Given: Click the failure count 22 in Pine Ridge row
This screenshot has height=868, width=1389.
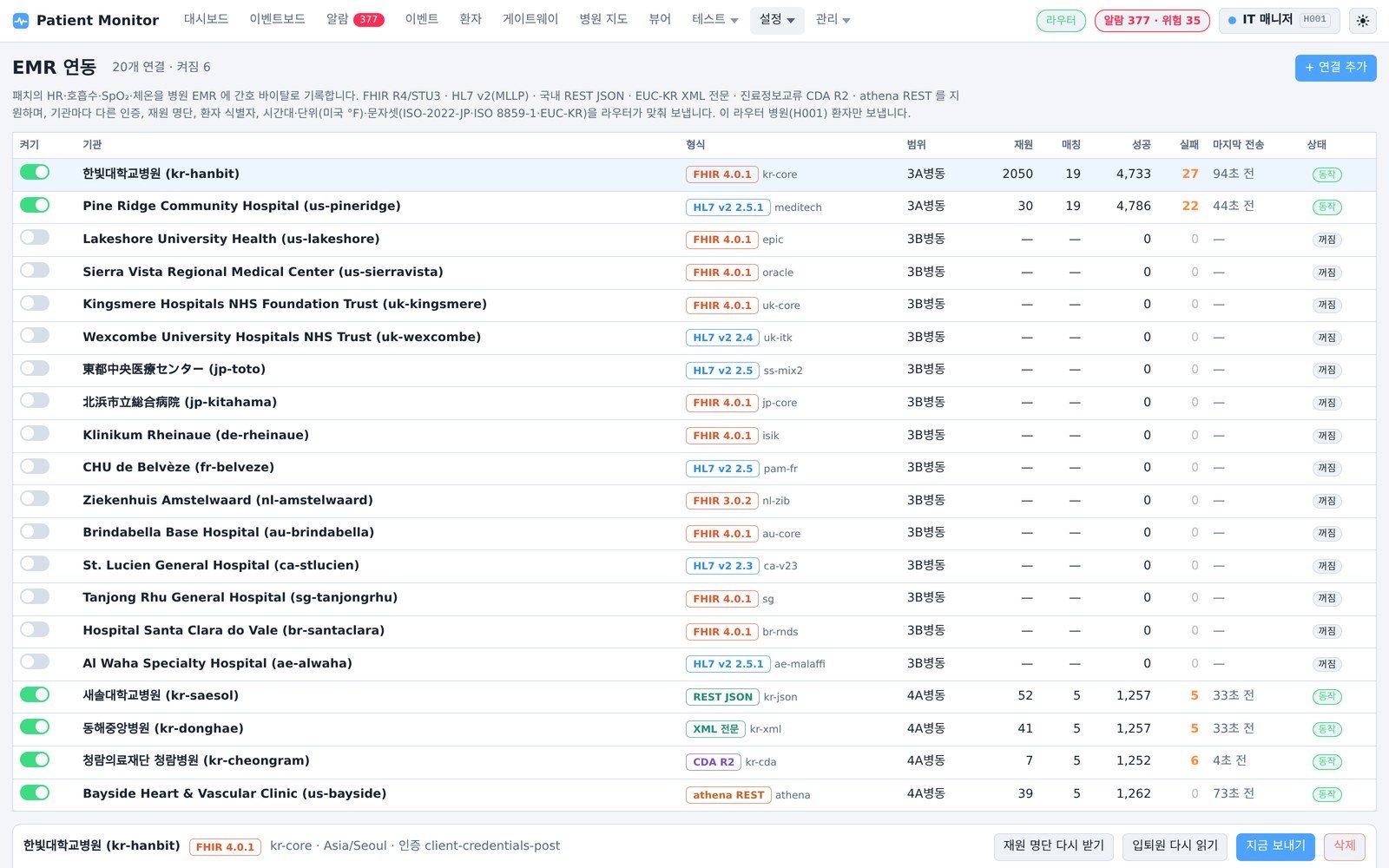Looking at the screenshot, I should point(1190,206).
